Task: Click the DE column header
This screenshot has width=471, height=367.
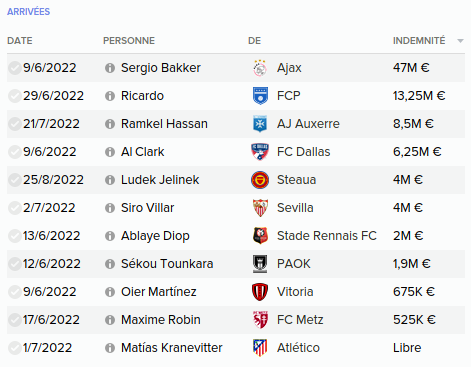Action: point(254,41)
